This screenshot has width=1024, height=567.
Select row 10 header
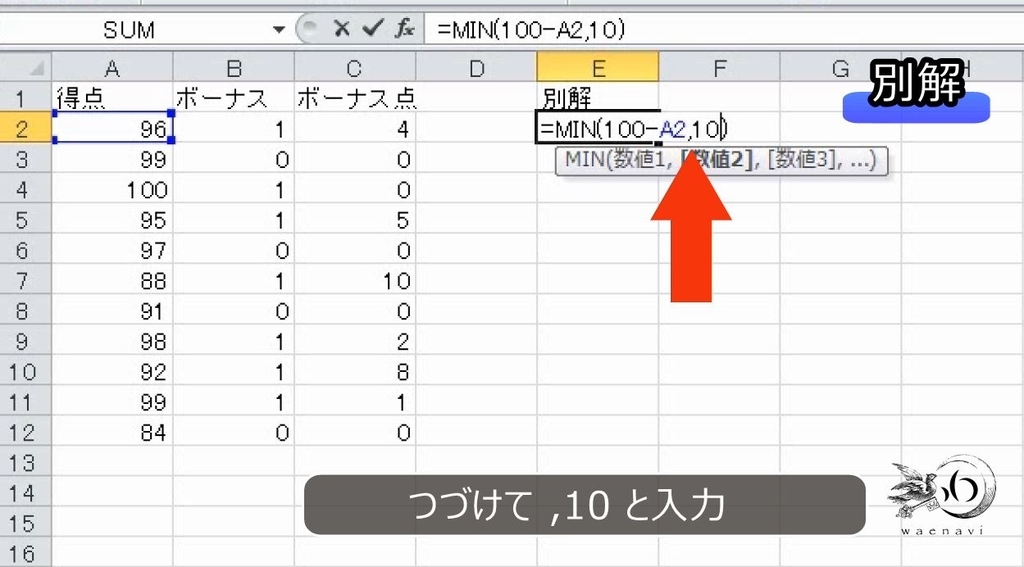coord(26,372)
